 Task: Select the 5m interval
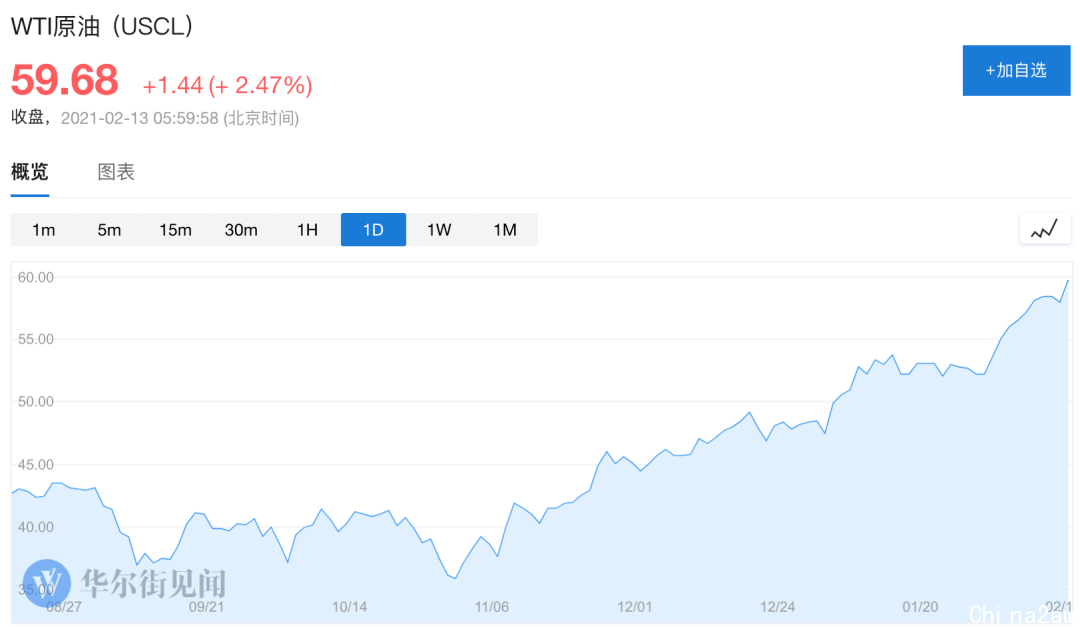point(109,230)
